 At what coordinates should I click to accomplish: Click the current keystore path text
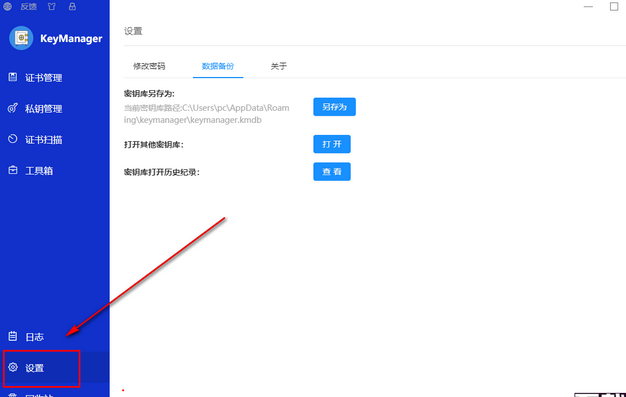(206, 114)
